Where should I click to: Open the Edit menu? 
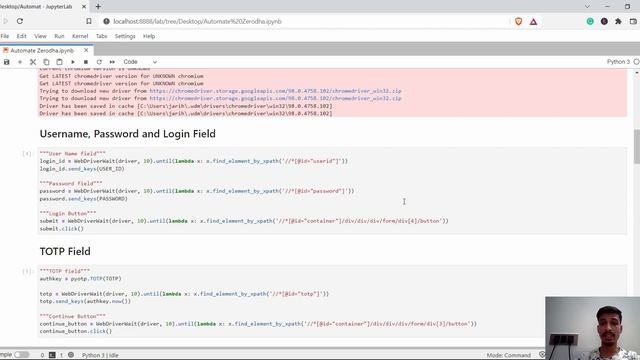point(22,36)
